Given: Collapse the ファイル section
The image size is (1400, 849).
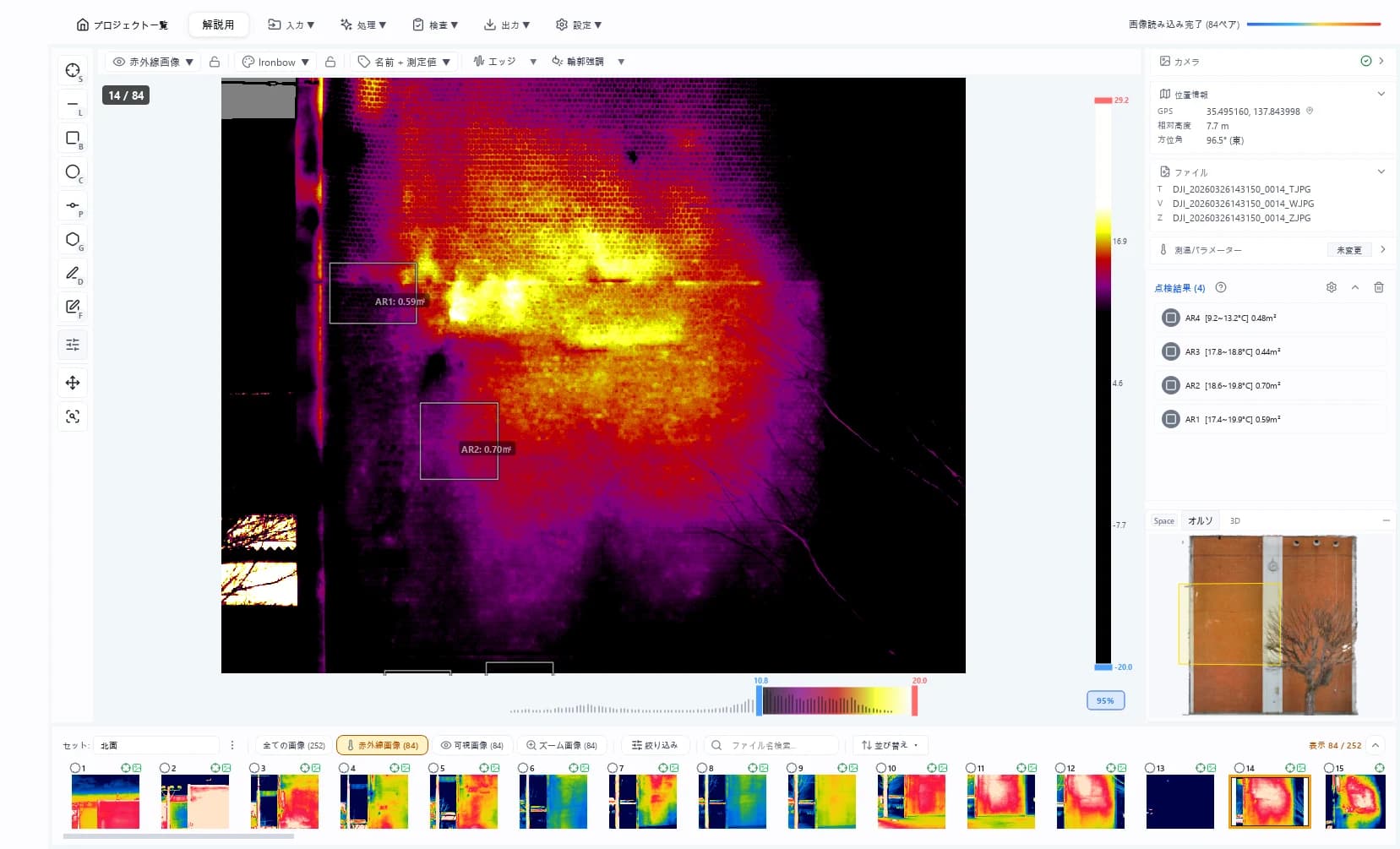Looking at the screenshot, I should coord(1381,171).
